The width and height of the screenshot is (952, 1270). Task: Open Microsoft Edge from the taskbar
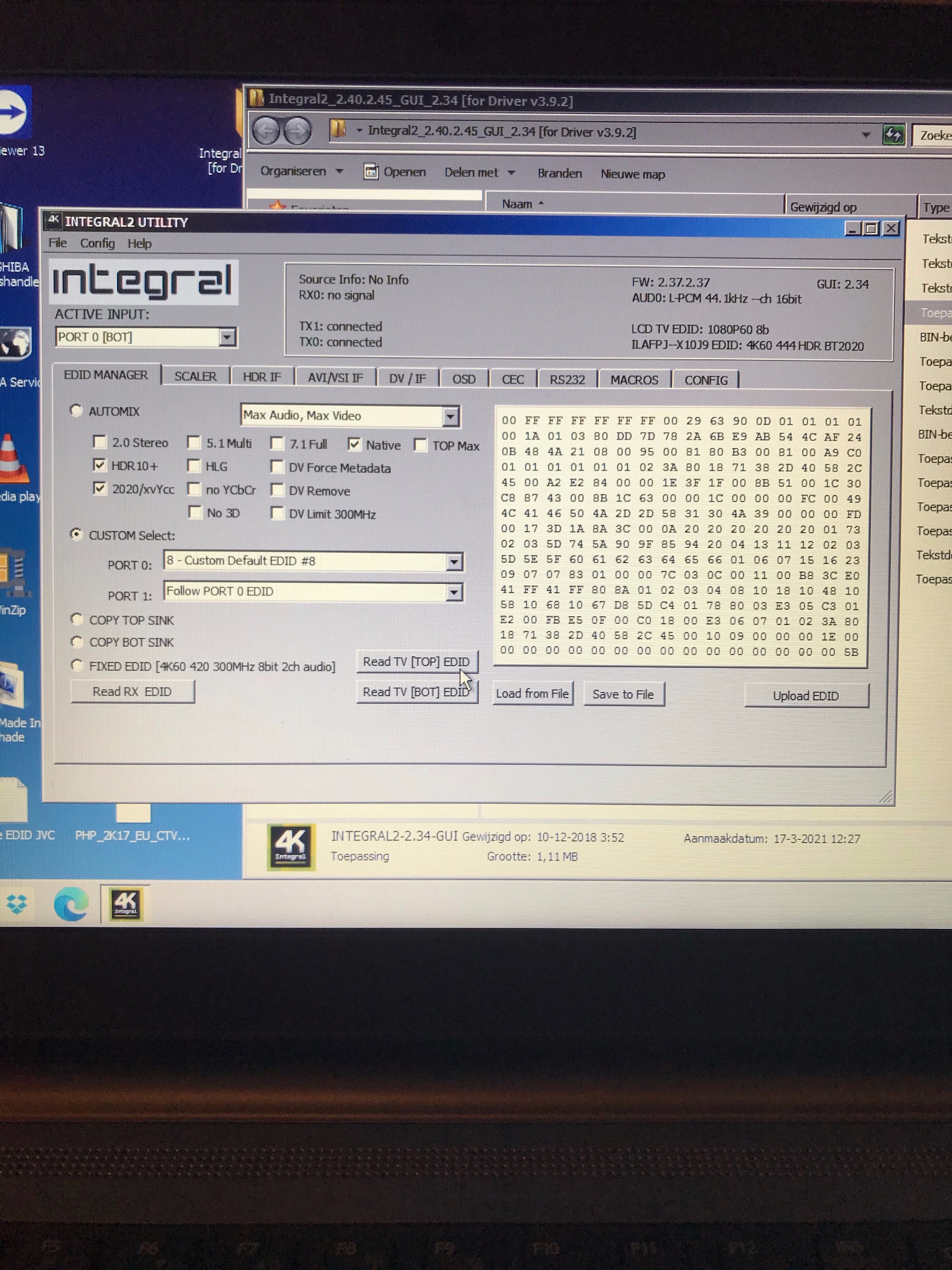71,904
